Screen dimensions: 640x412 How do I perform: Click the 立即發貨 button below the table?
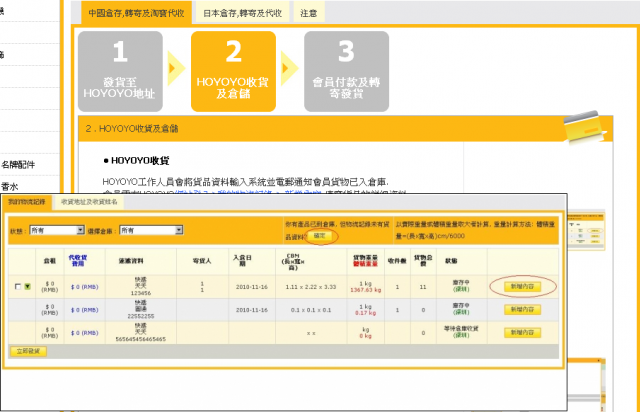pyautogui.click(x=28, y=351)
